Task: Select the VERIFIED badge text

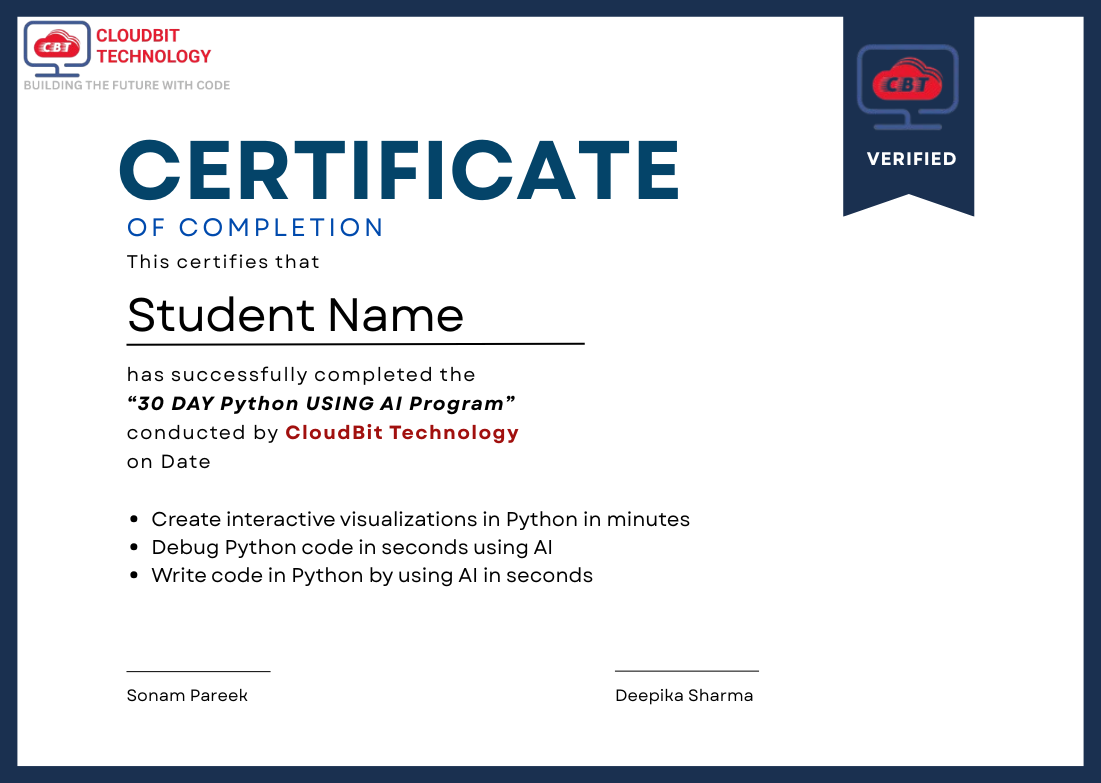Action: (911, 159)
